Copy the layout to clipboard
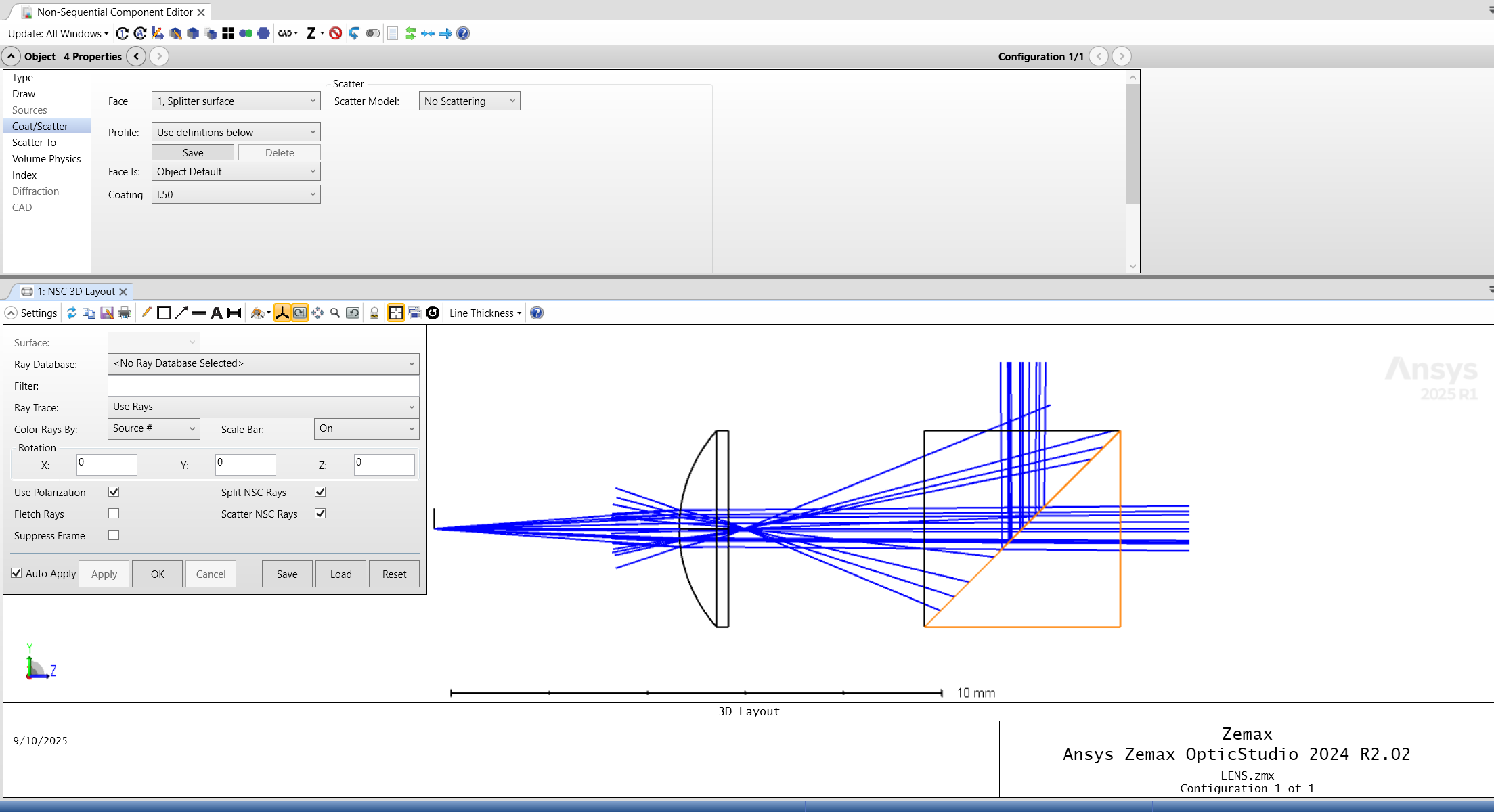 87,313
